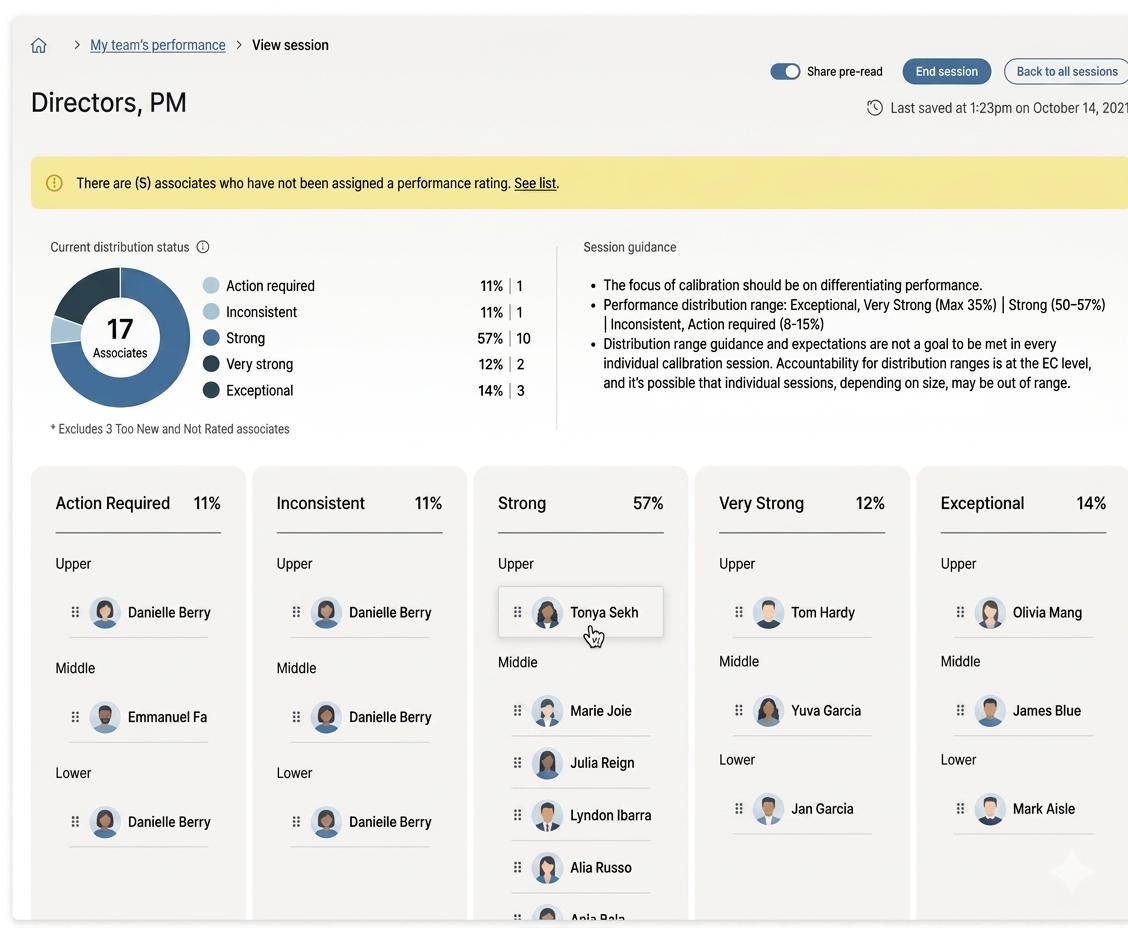Click drag handle beside Olivia Mang

[960, 612]
